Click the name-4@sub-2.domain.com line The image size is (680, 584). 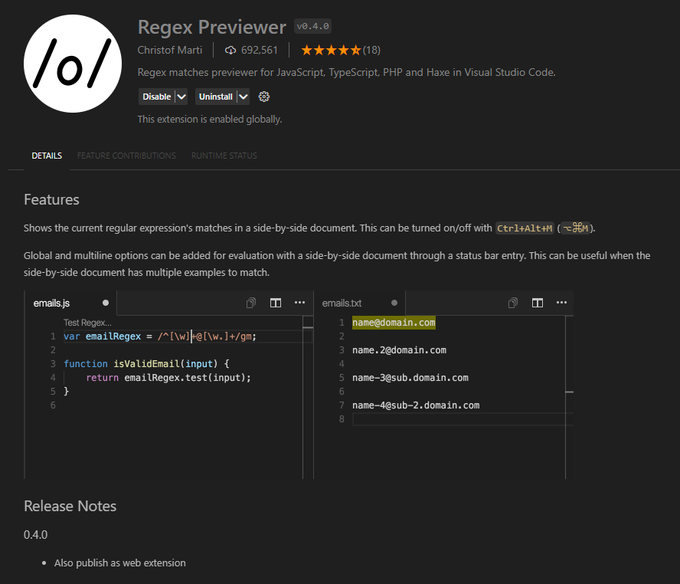click(416, 405)
